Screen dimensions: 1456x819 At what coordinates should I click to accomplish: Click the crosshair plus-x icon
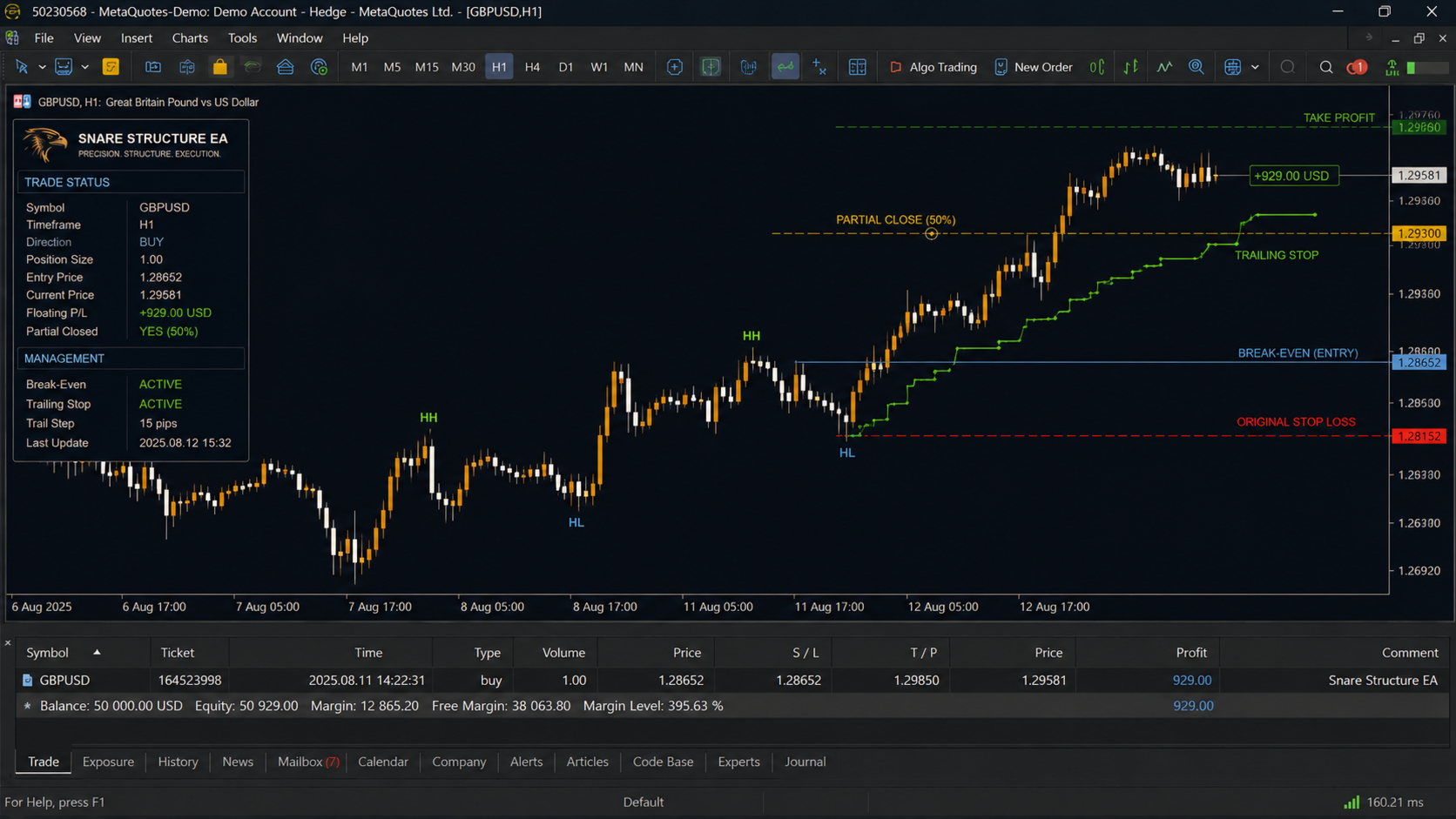point(819,67)
